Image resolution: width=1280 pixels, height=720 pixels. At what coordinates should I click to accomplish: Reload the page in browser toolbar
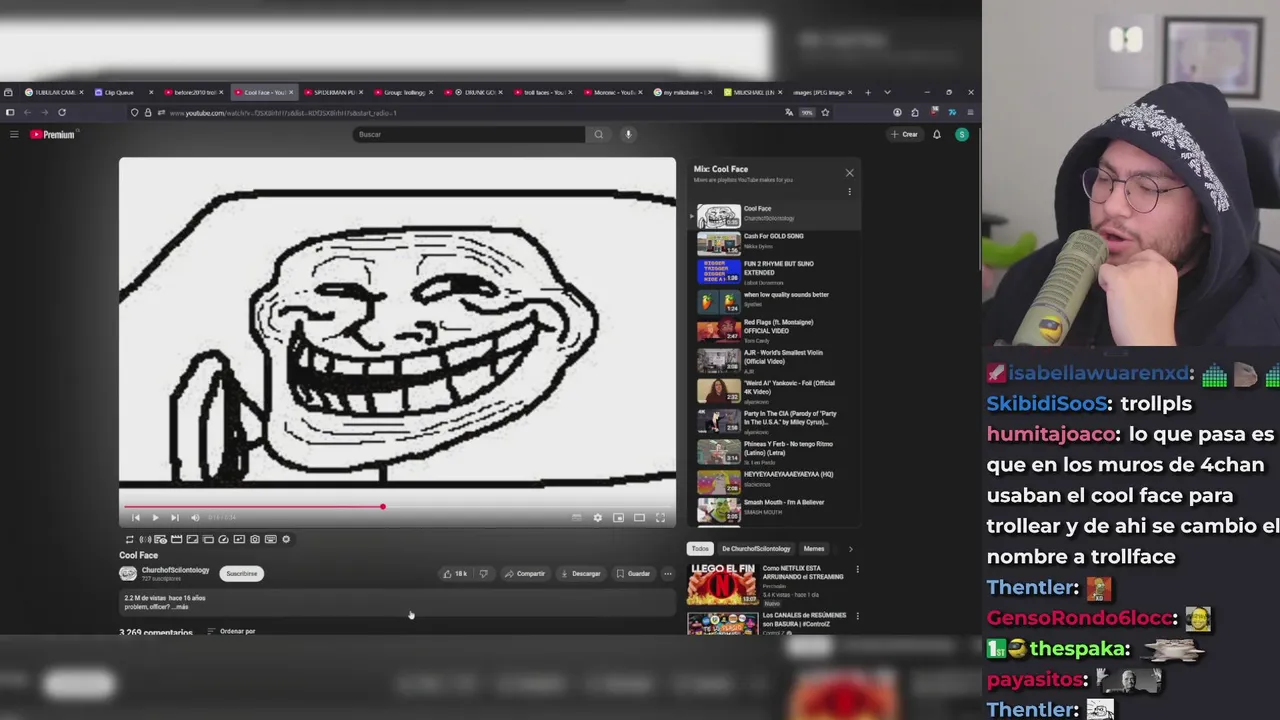[62, 113]
